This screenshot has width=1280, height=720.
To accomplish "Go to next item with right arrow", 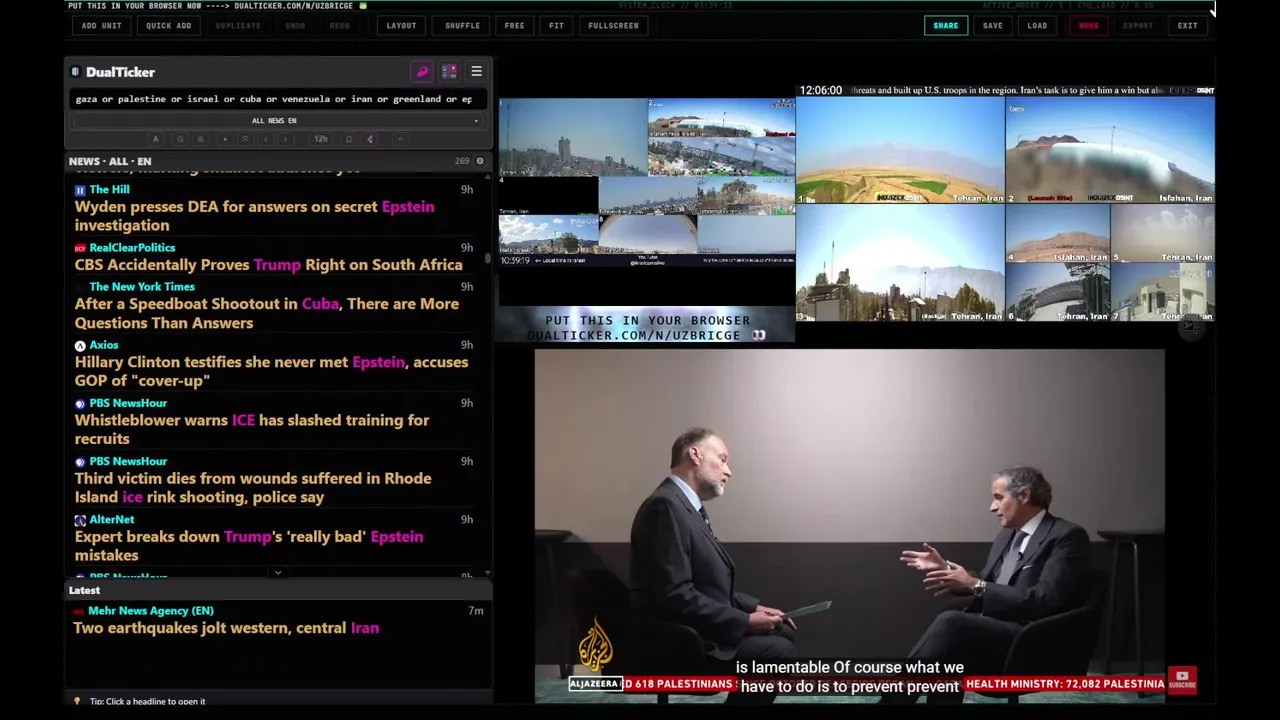I will pos(285,139).
